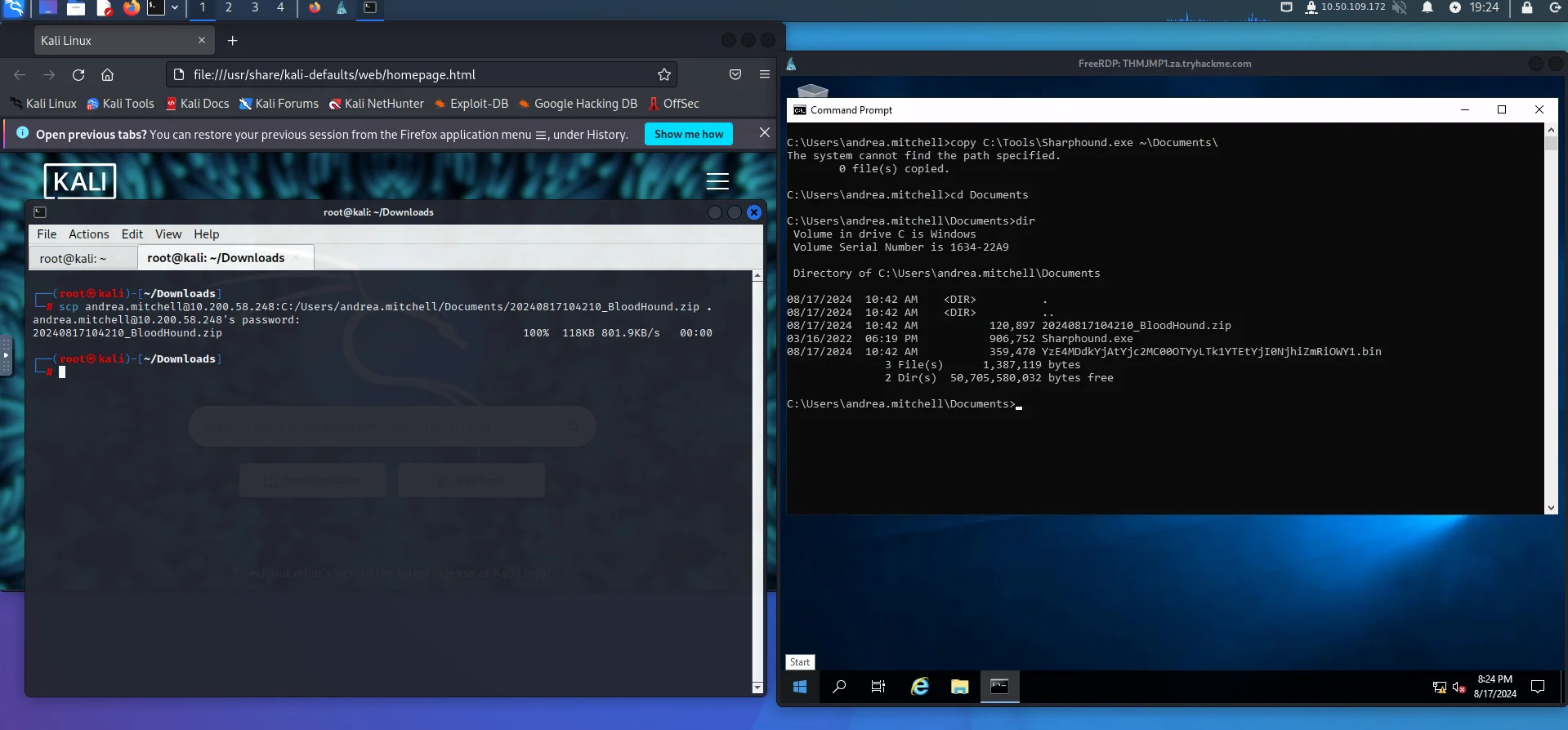This screenshot has width=1568, height=730.
Task: Click the Windows network tray icon
Action: (x=1440, y=688)
